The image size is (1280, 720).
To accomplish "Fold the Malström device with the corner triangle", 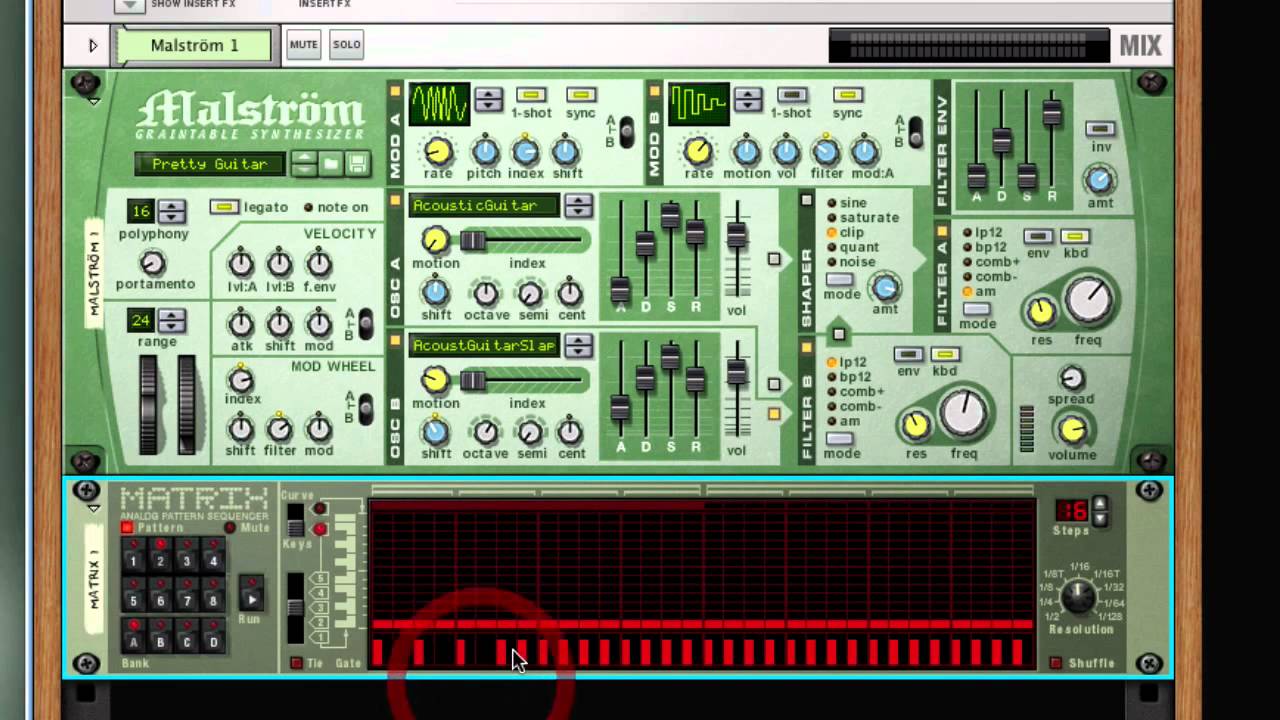I will 94,102.
